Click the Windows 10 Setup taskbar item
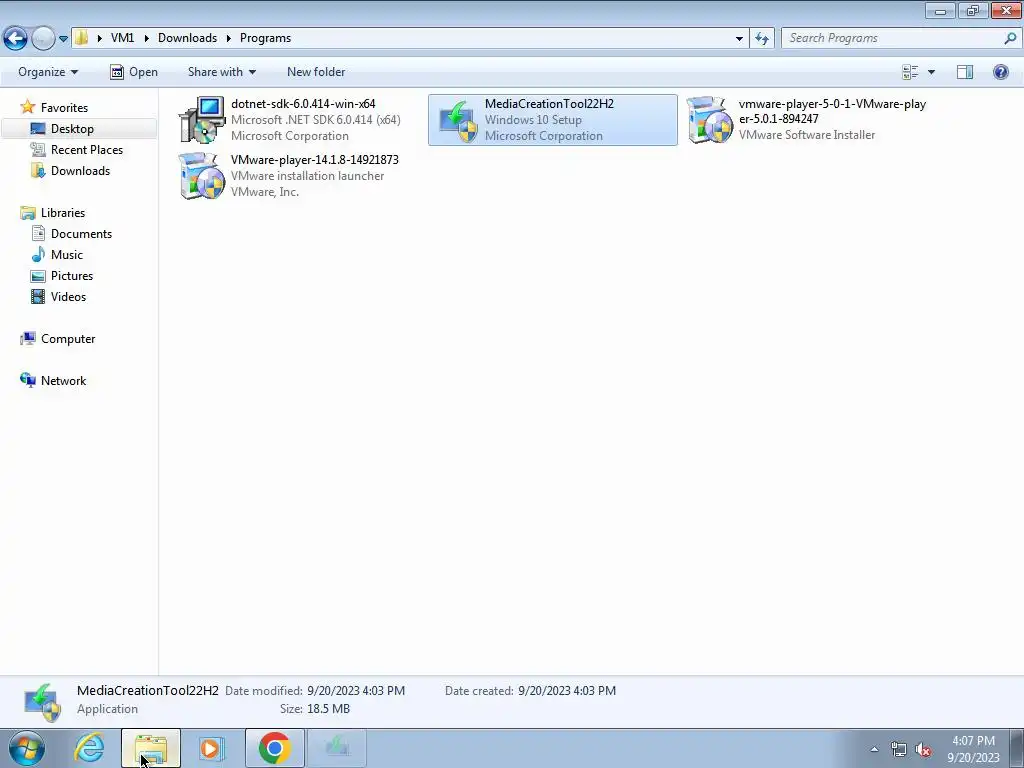Viewport: 1024px width, 768px height. [x=336, y=748]
